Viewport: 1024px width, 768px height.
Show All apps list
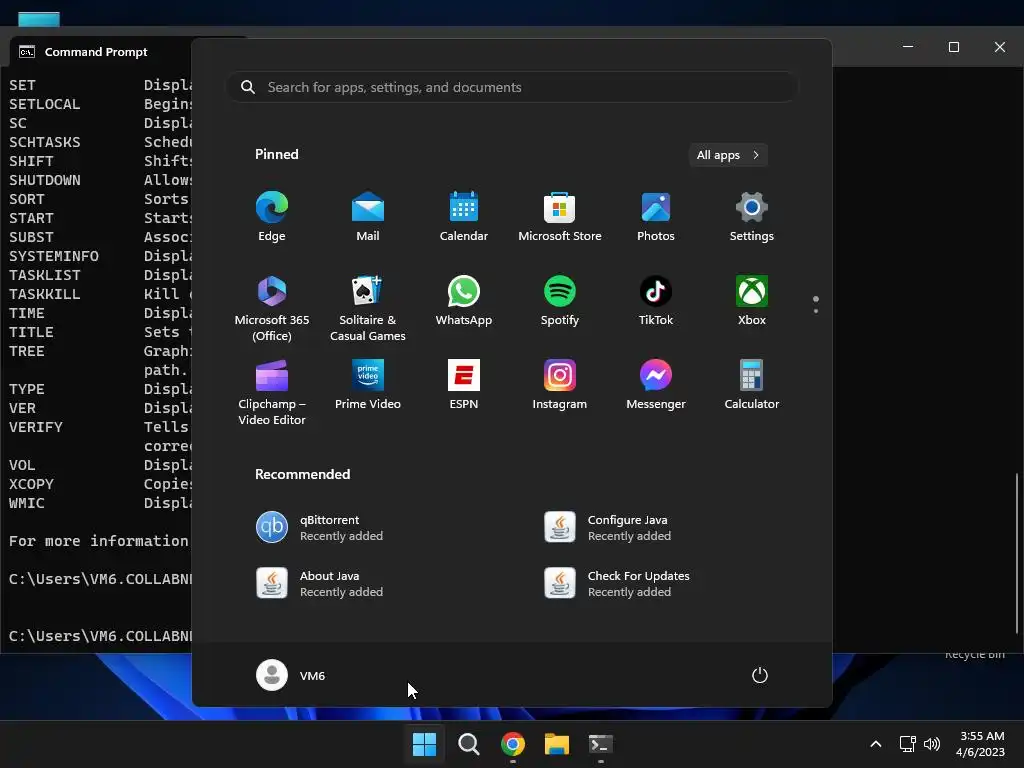coord(728,155)
